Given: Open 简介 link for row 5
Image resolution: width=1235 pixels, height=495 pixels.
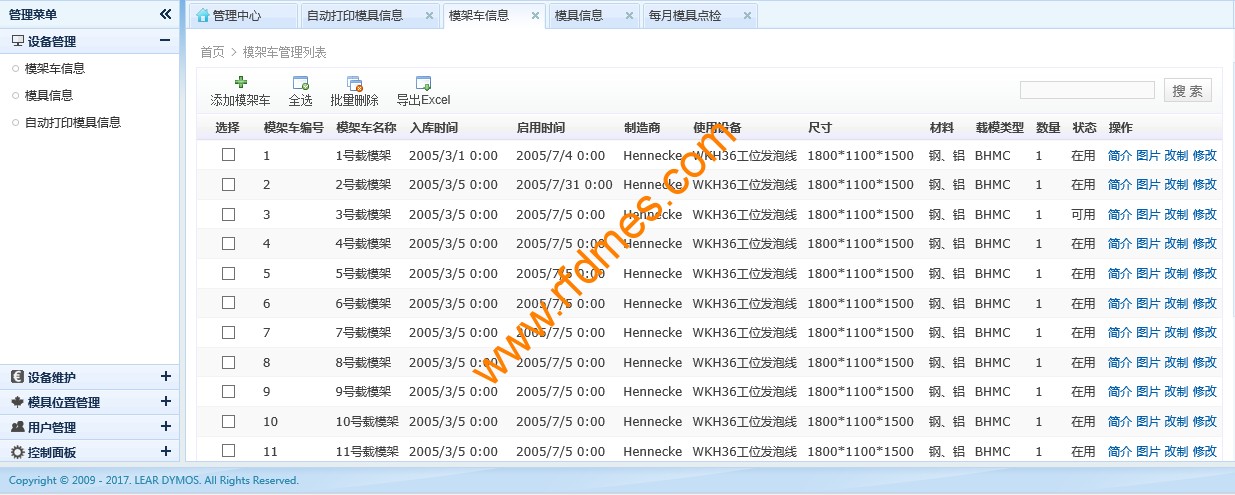Looking at the screenshot, I should coord(1120,273).
